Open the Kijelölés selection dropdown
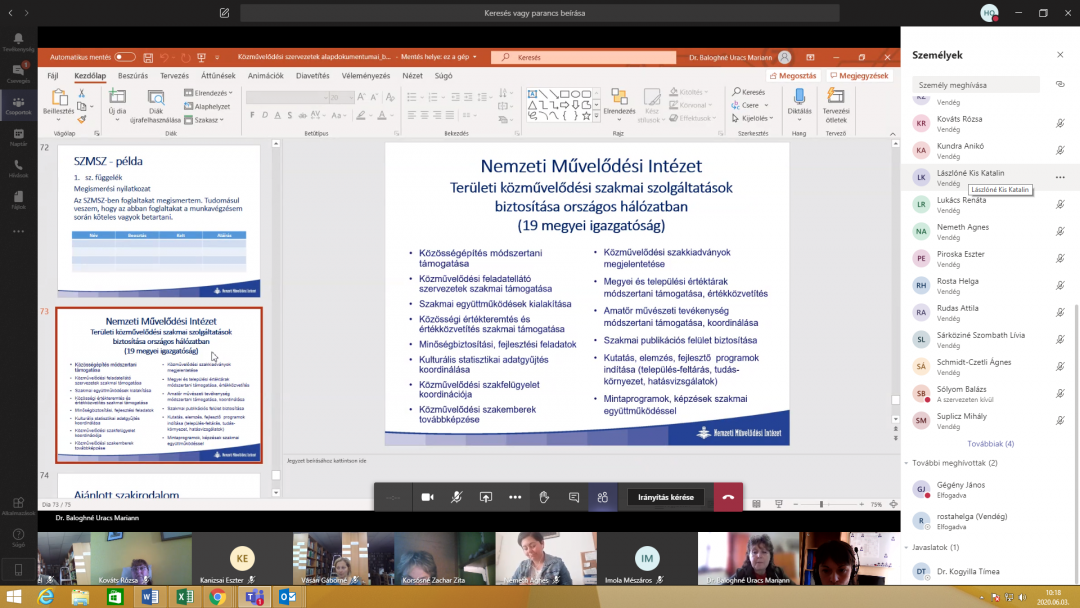 (753, 118)
